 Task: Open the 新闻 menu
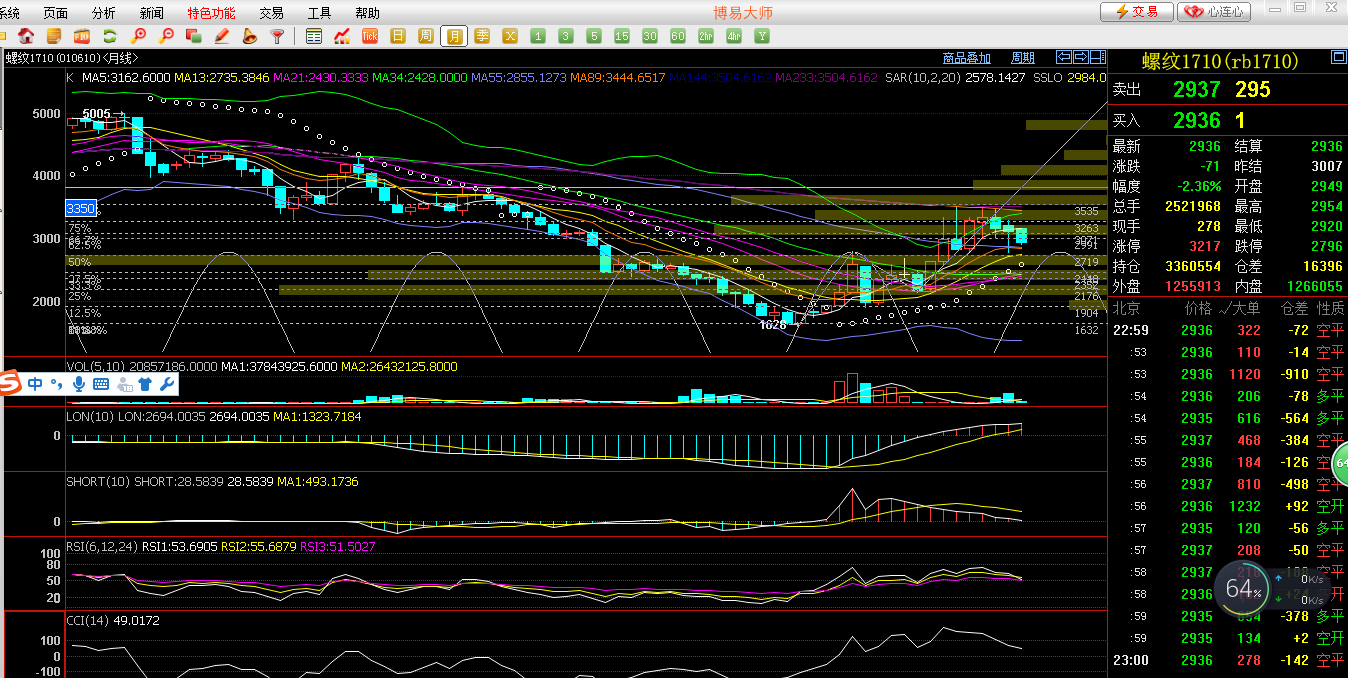tap(152, 13)
